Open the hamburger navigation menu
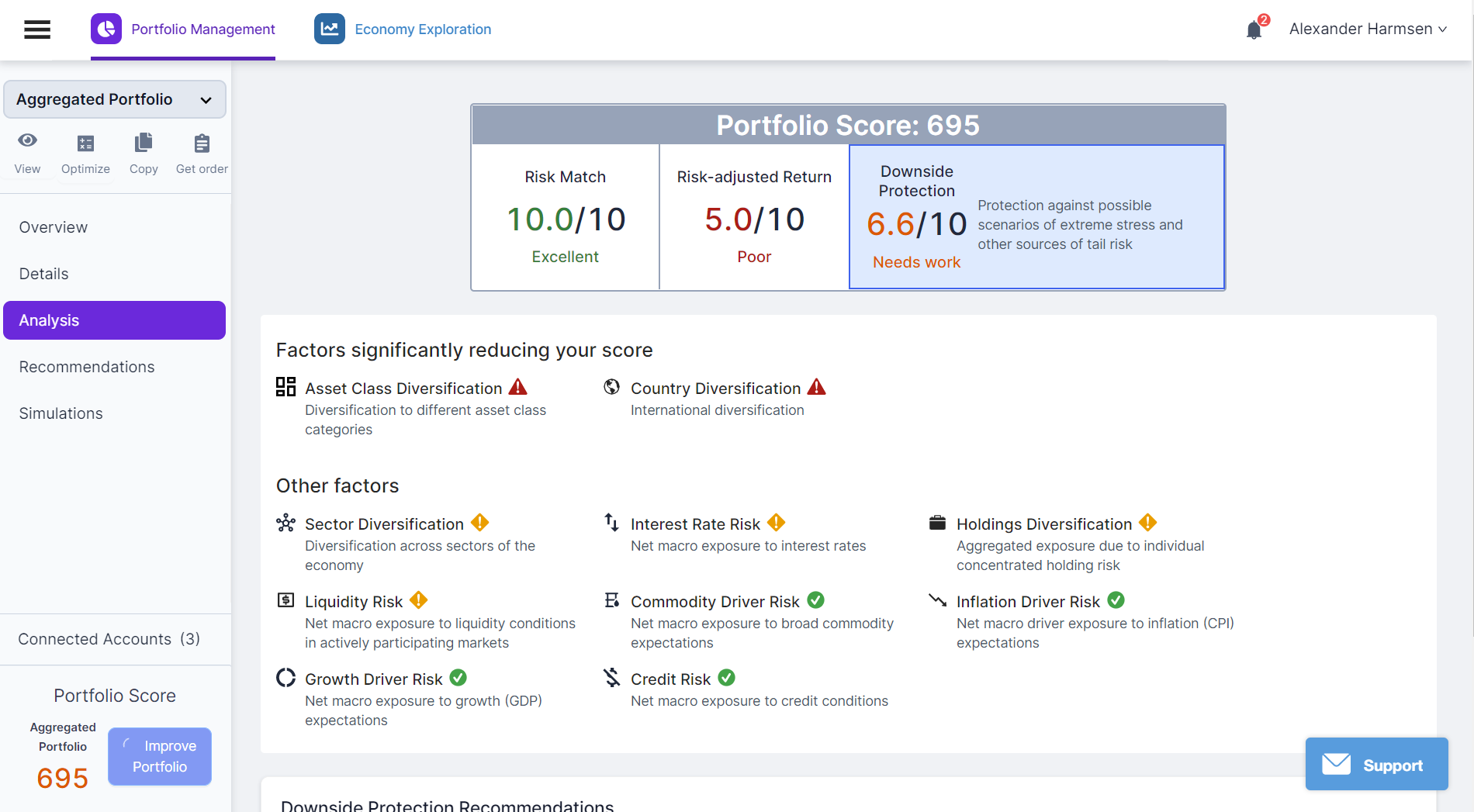1474x812 pixels. click(x=37, y=29)
